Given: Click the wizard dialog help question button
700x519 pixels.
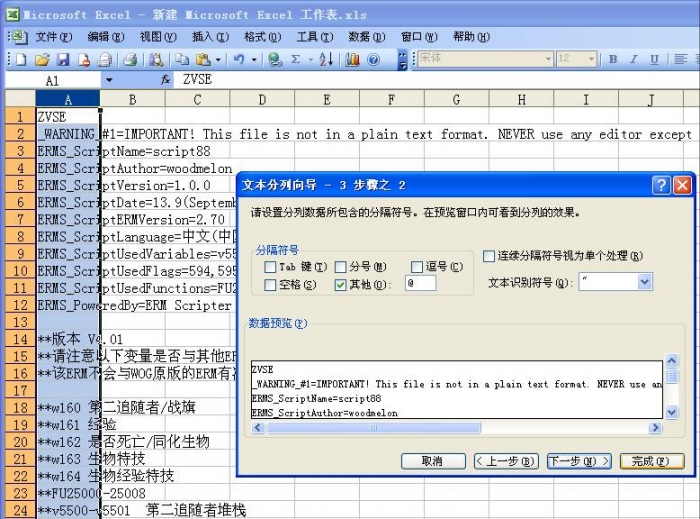Looking at the screenshot, I should tap(661, 185).
